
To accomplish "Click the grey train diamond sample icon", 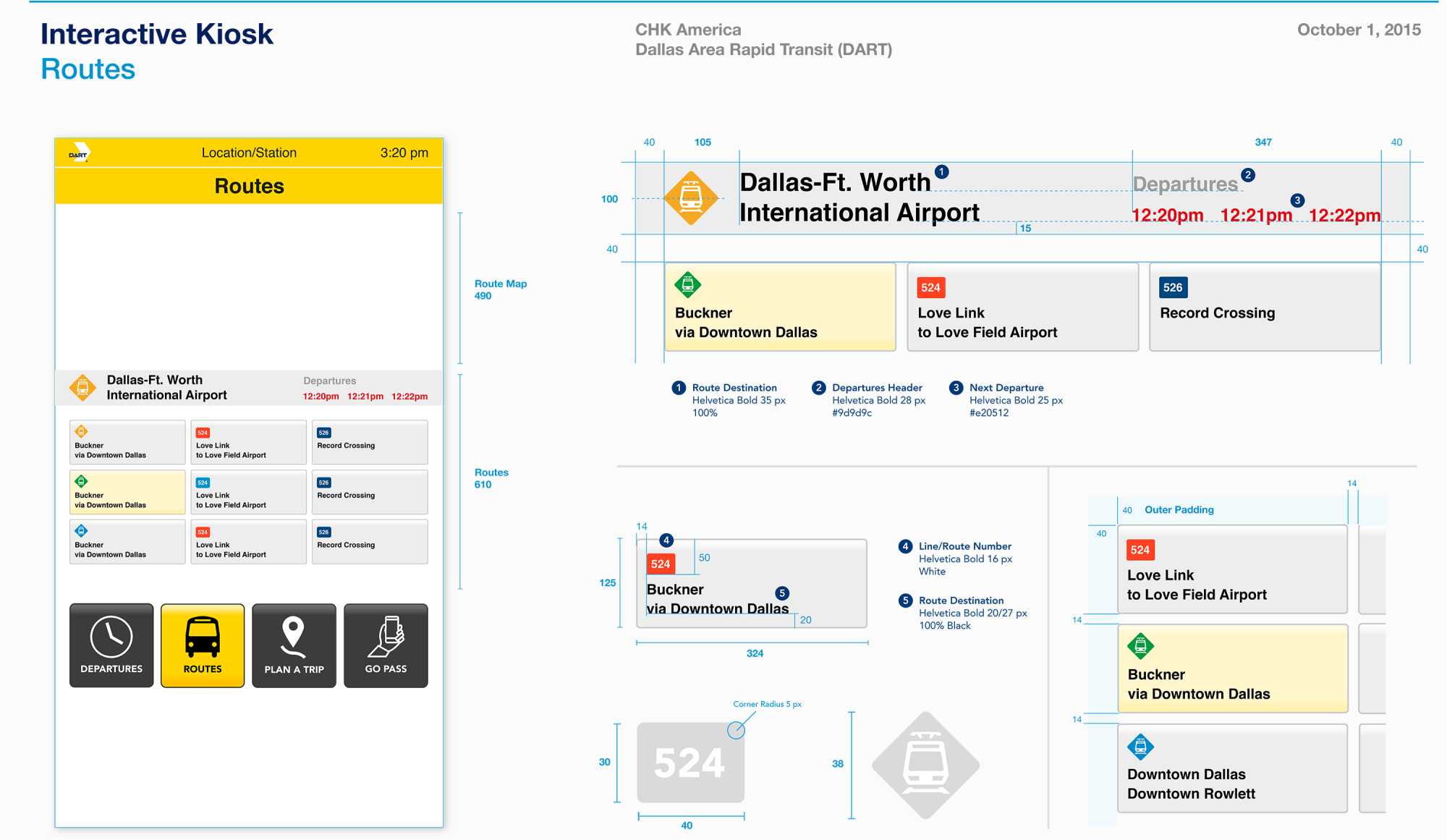I will (x=925, y=765).
